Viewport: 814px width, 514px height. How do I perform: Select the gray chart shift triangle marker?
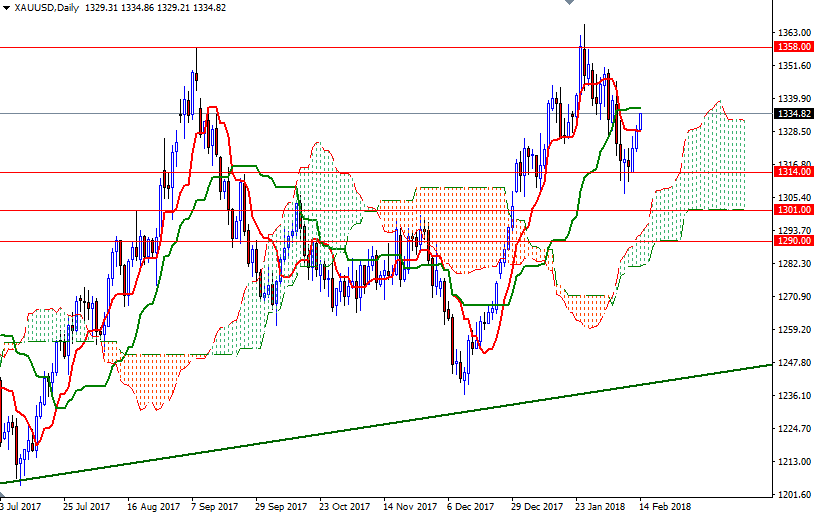[571, 4]
